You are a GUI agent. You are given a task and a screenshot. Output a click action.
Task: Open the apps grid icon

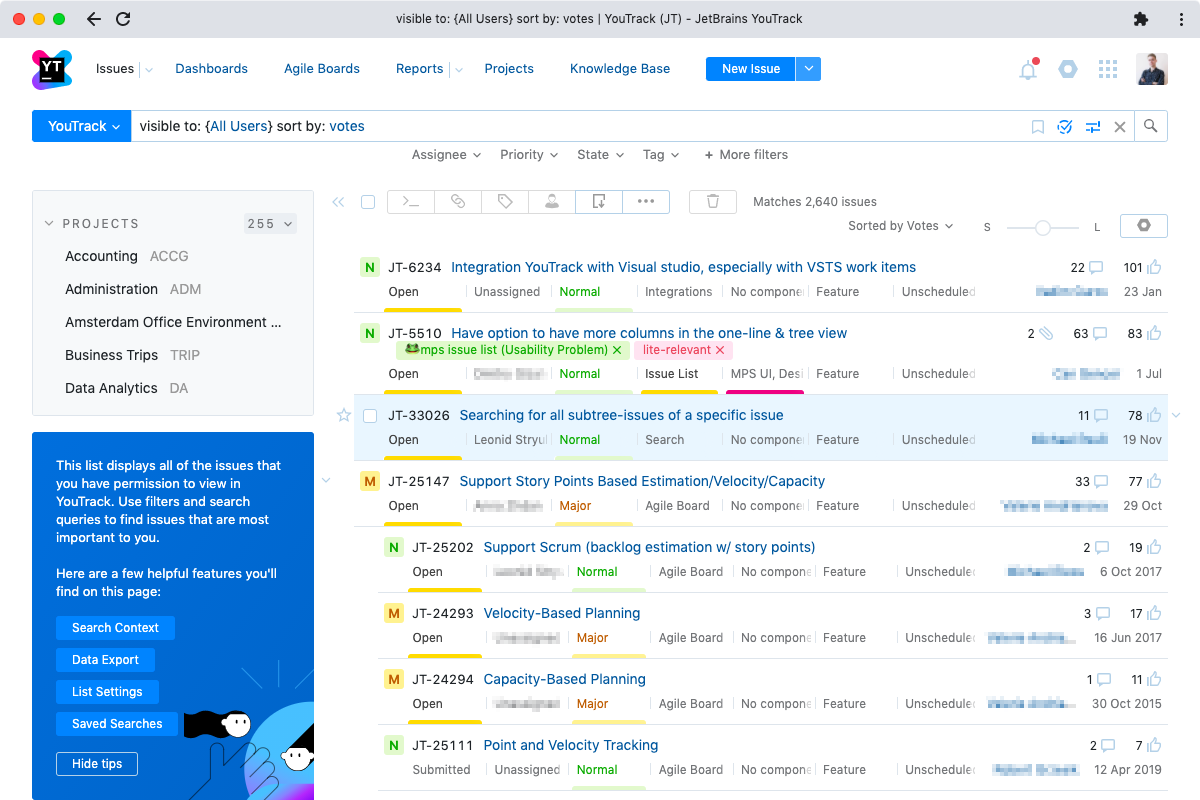click(x=1107, y=69)
